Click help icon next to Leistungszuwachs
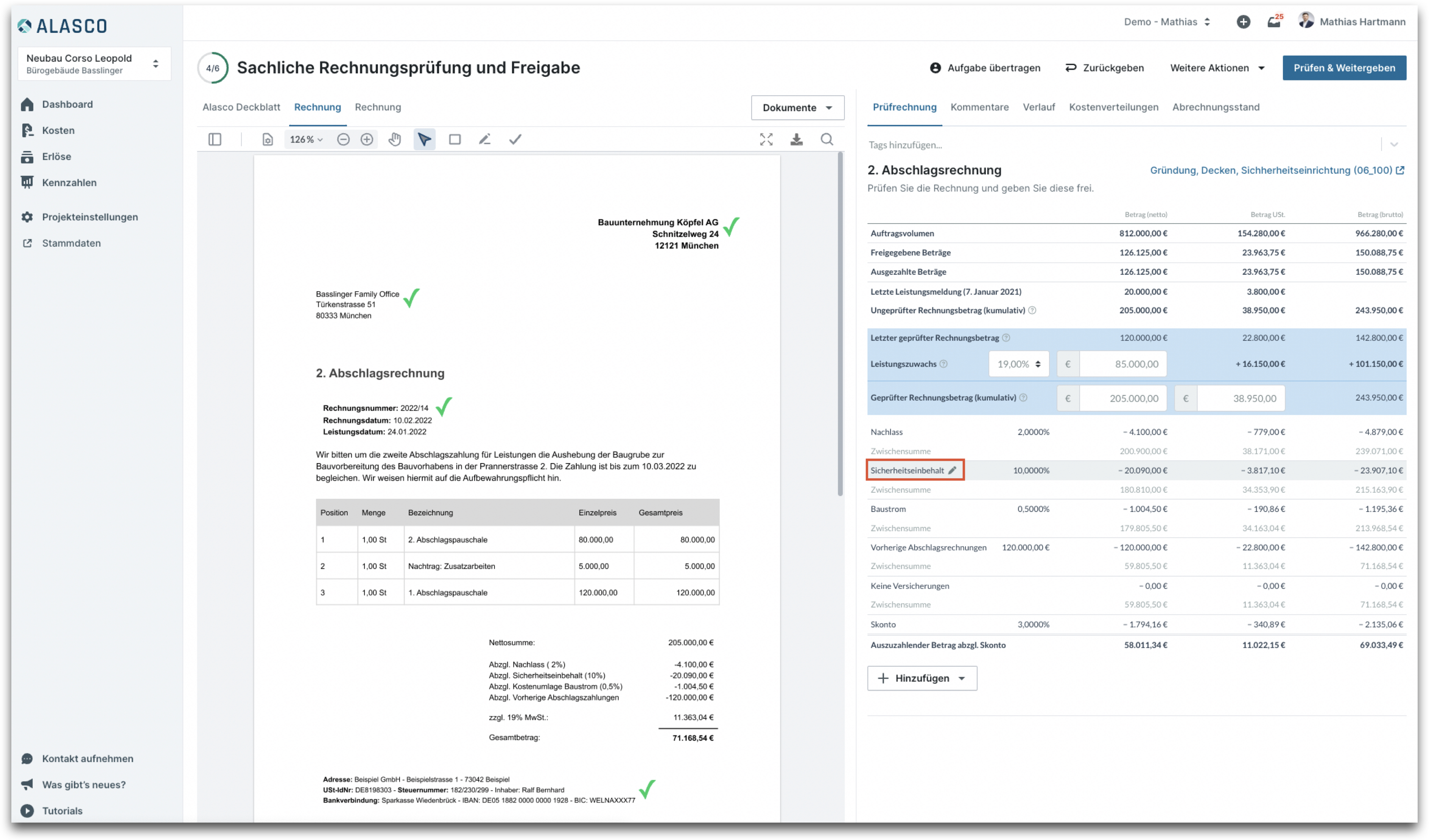This screenshot has width=1429, height=840. click(943, 364)
